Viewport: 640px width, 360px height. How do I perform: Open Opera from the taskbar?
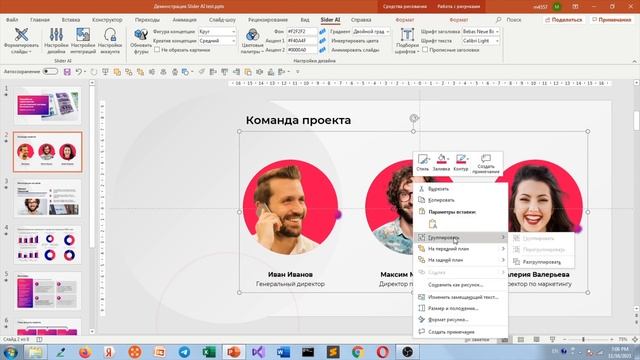click(x=382, y=351)
